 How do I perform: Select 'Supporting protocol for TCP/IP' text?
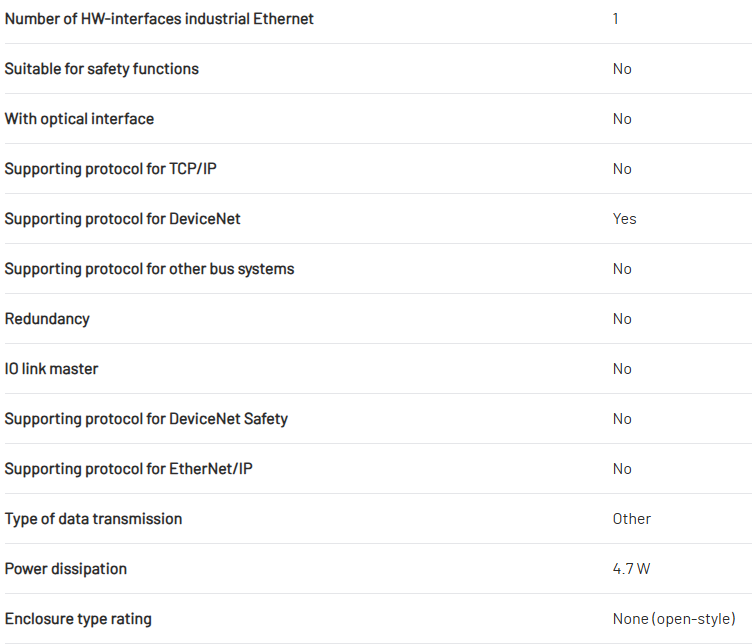tap(111, 169)
